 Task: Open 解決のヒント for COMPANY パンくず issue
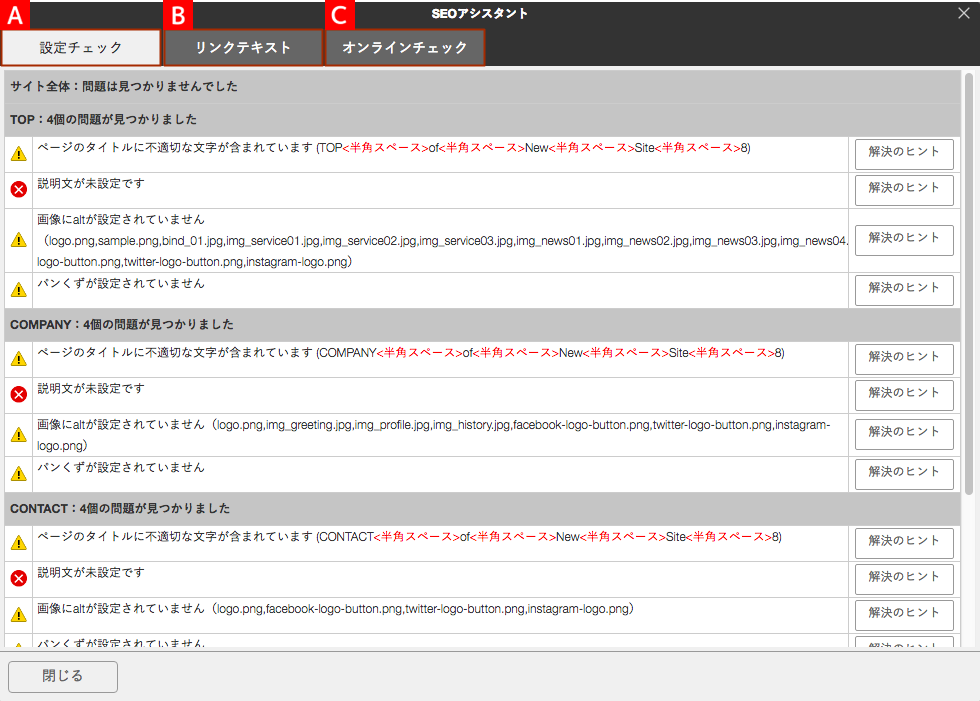pyautogui.click(x=904, y=474)
